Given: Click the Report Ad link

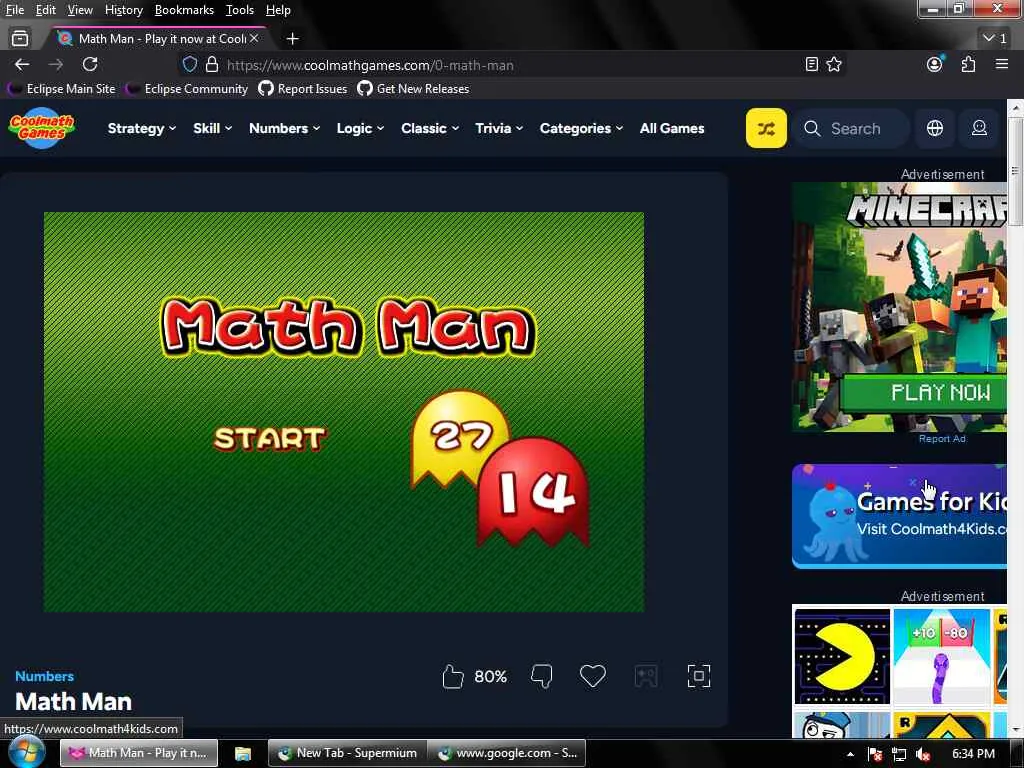Looking at the screenshot, I should 942,439.
